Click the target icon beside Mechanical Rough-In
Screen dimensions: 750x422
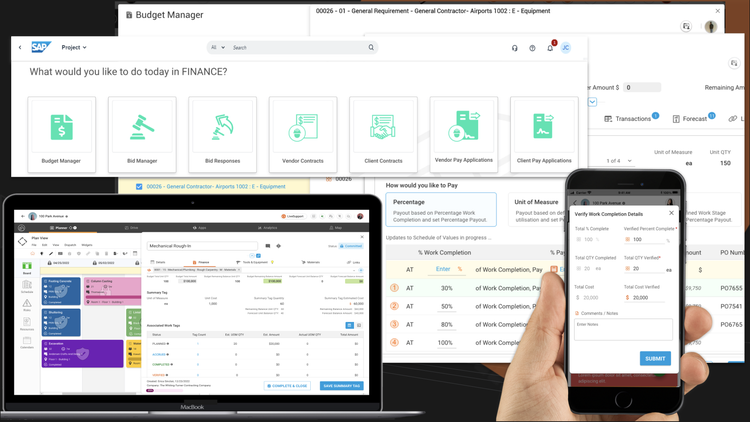tap(278, 246)
